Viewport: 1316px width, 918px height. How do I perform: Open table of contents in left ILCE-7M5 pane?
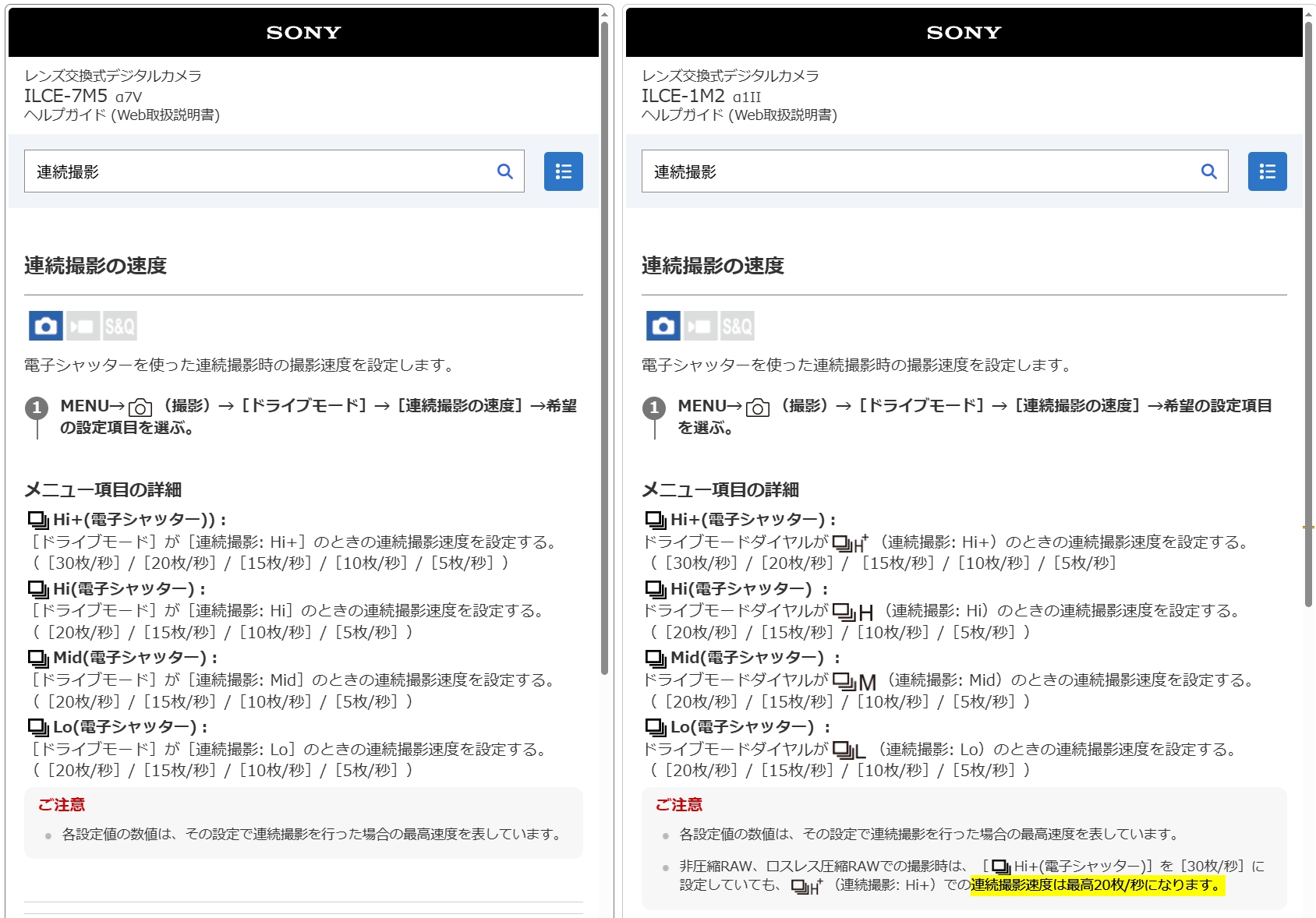(563, 171)
